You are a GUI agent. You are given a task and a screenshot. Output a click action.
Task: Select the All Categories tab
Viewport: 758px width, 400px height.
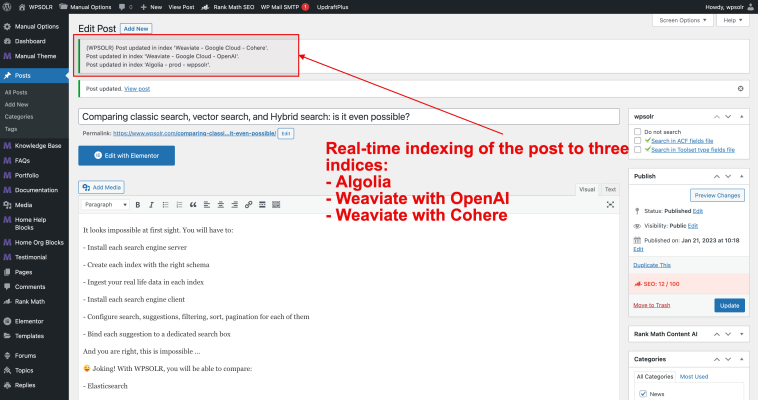tap(655, 376)
